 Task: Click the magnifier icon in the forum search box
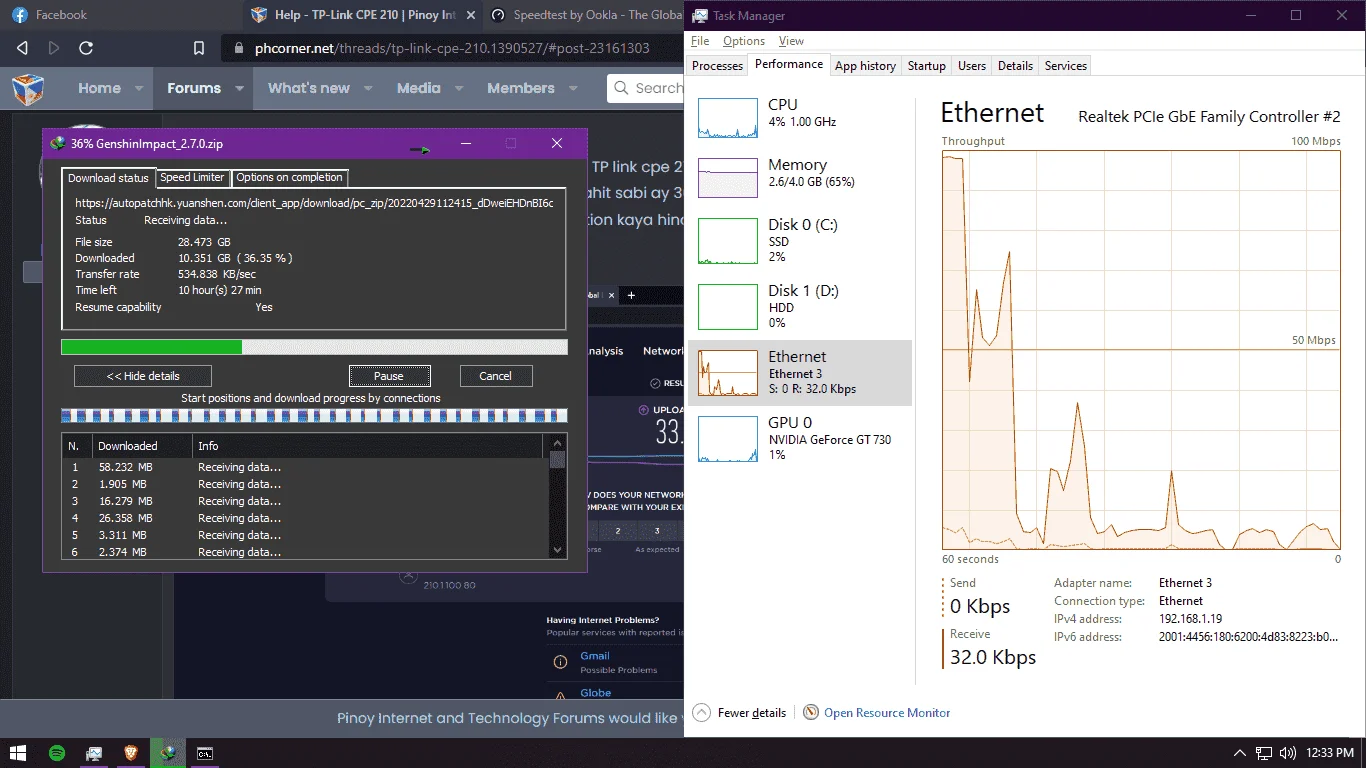(621, 88)
